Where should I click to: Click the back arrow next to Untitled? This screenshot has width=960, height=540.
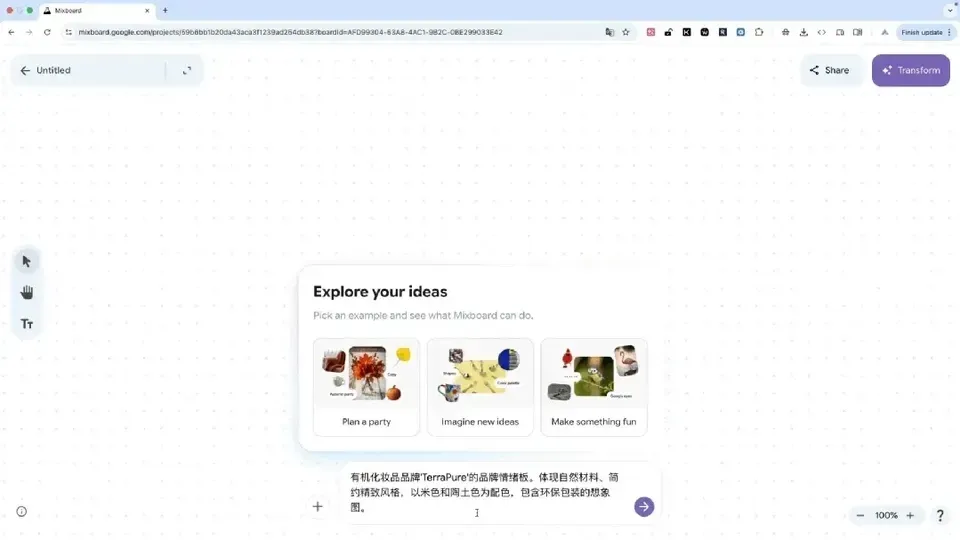click(25, 70)
